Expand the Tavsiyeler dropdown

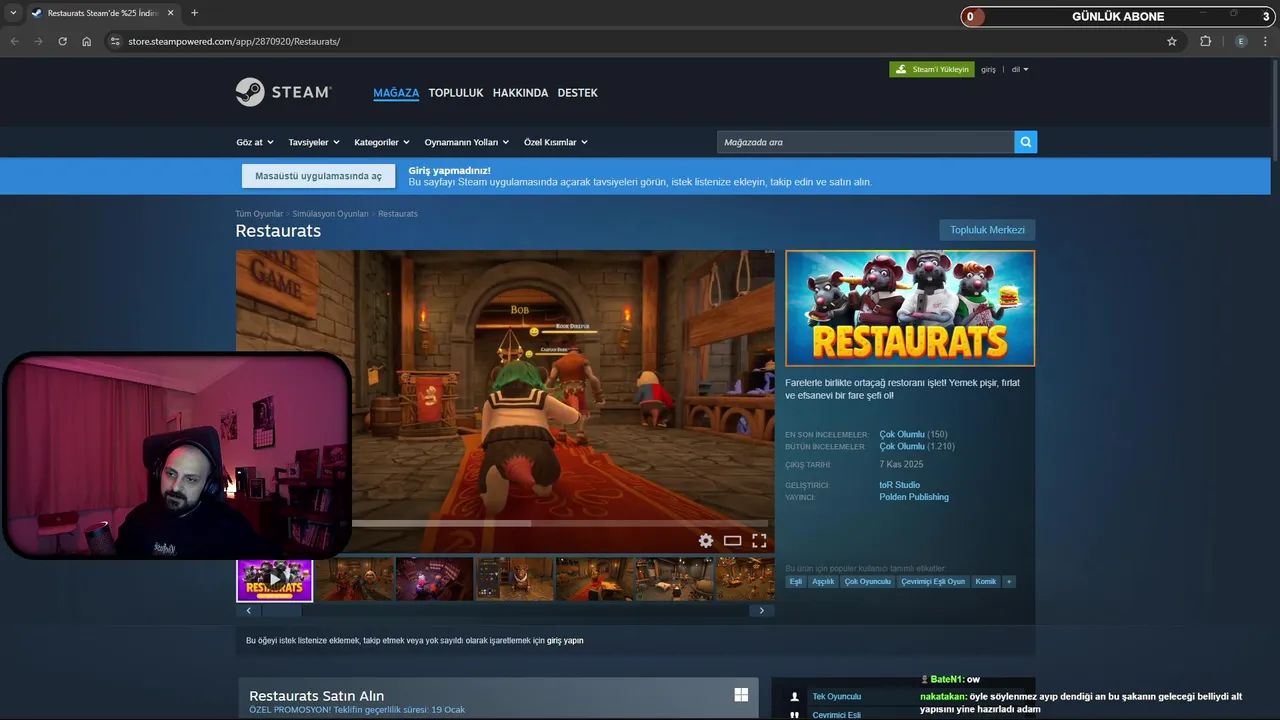(314, 142)
